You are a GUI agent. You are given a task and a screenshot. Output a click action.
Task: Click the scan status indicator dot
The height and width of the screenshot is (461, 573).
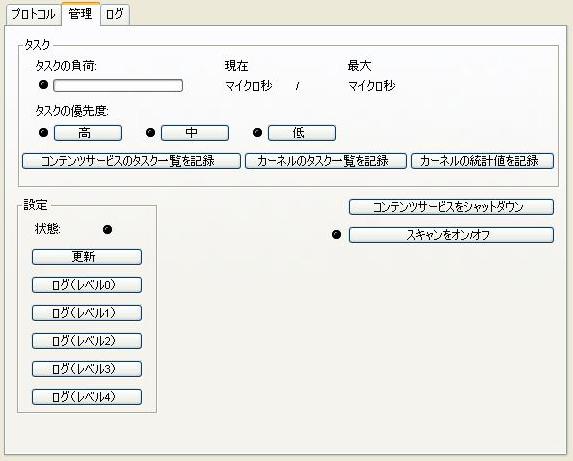(337, 235)
